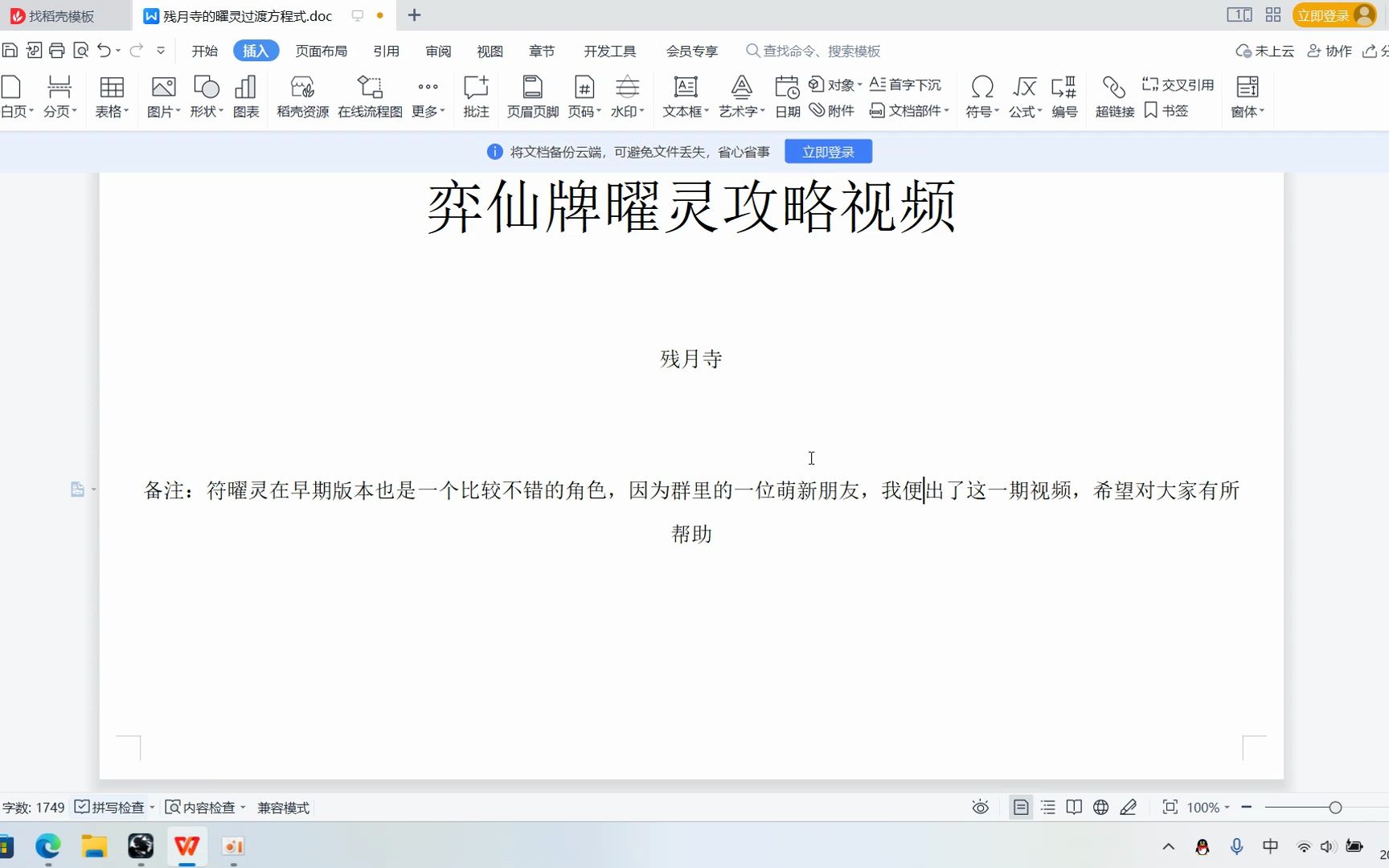Screen dimensions: 1389x868
Task: Switch to web layout view (globe icon)
Action: tap(1101, 808)
